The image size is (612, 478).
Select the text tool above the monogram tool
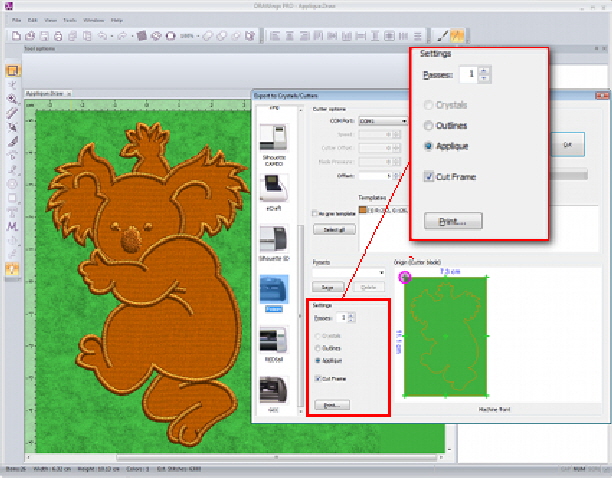(12, 212)
